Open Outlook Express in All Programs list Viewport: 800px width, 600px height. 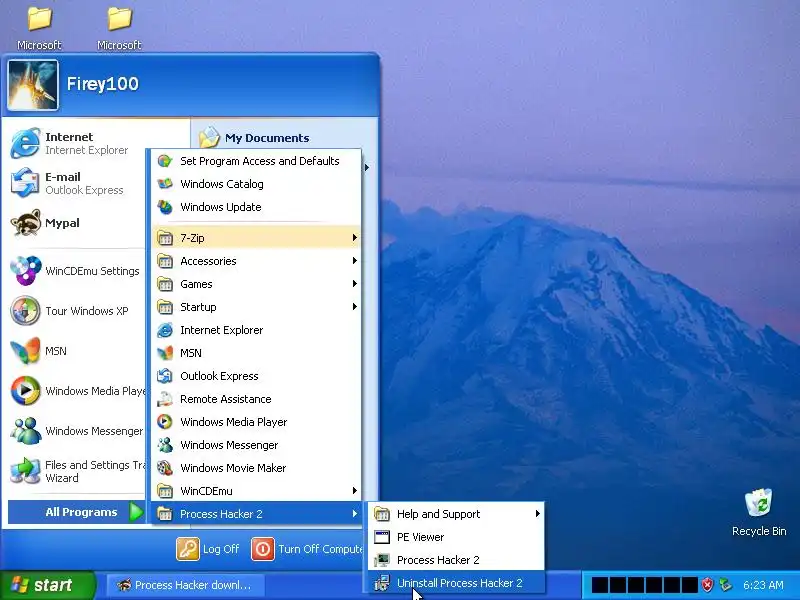(x=256, y=376)
